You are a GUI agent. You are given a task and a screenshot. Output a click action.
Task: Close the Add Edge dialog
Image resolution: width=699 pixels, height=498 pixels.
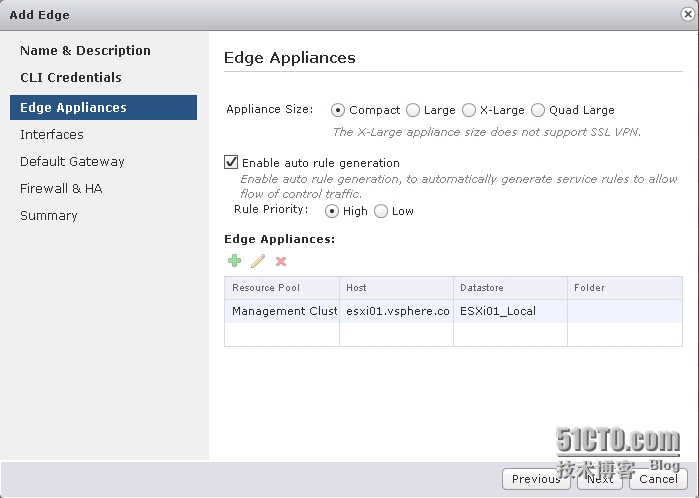(688, 14)
